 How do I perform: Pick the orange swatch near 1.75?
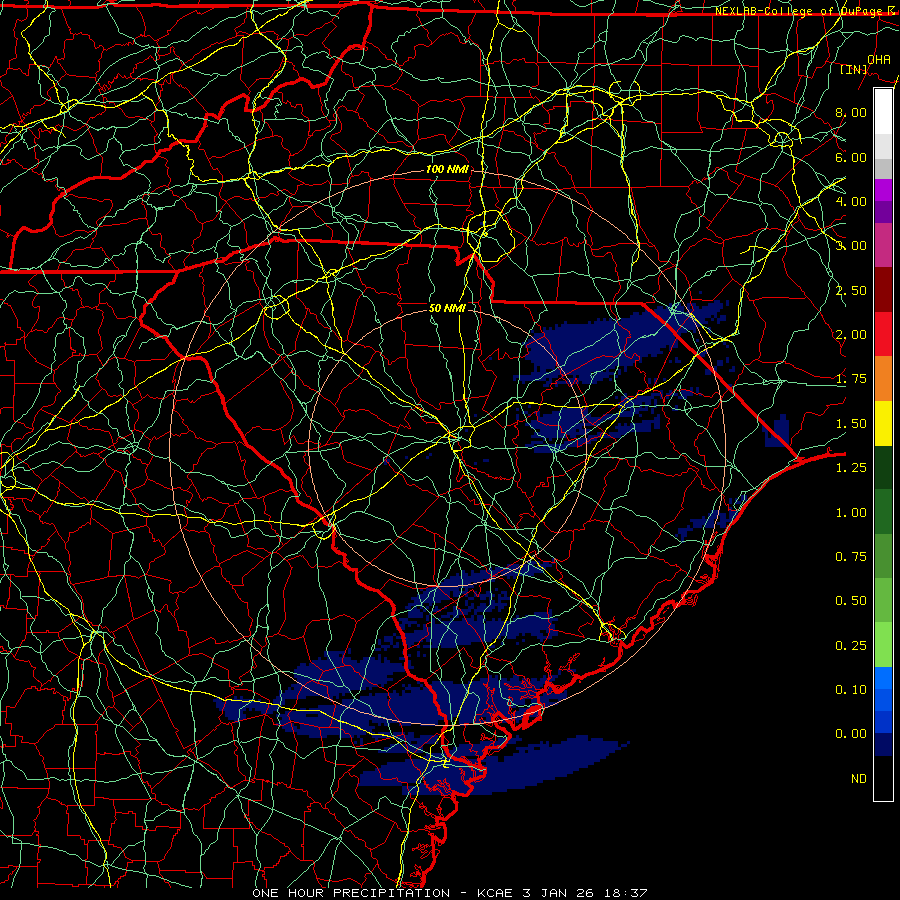[x=883, y=379]
